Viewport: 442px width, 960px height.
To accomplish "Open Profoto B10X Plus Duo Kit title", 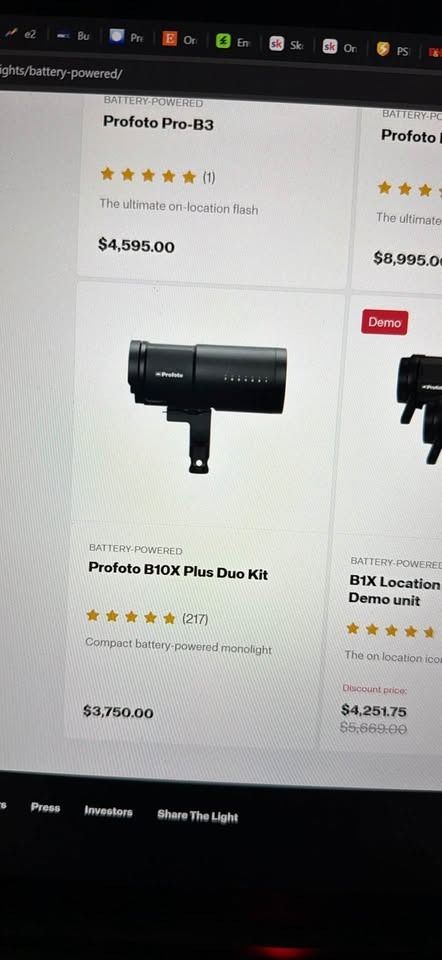I will coord(178,571).
